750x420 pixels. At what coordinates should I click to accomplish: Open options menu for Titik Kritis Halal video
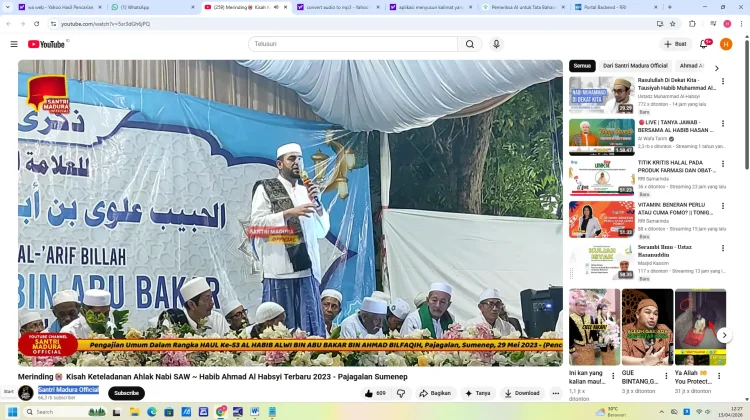click(723, 164)
